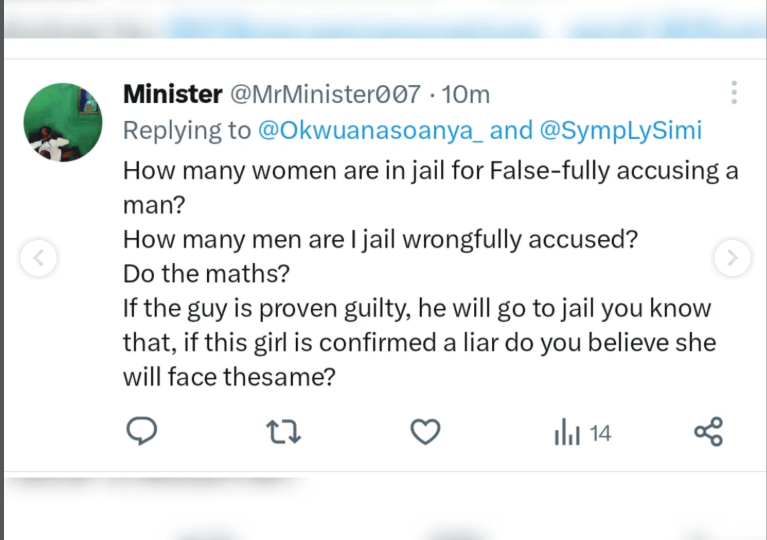This screenshot has width=767, height=540.
Task: Click the display name "Minister"
Action: 172,95
